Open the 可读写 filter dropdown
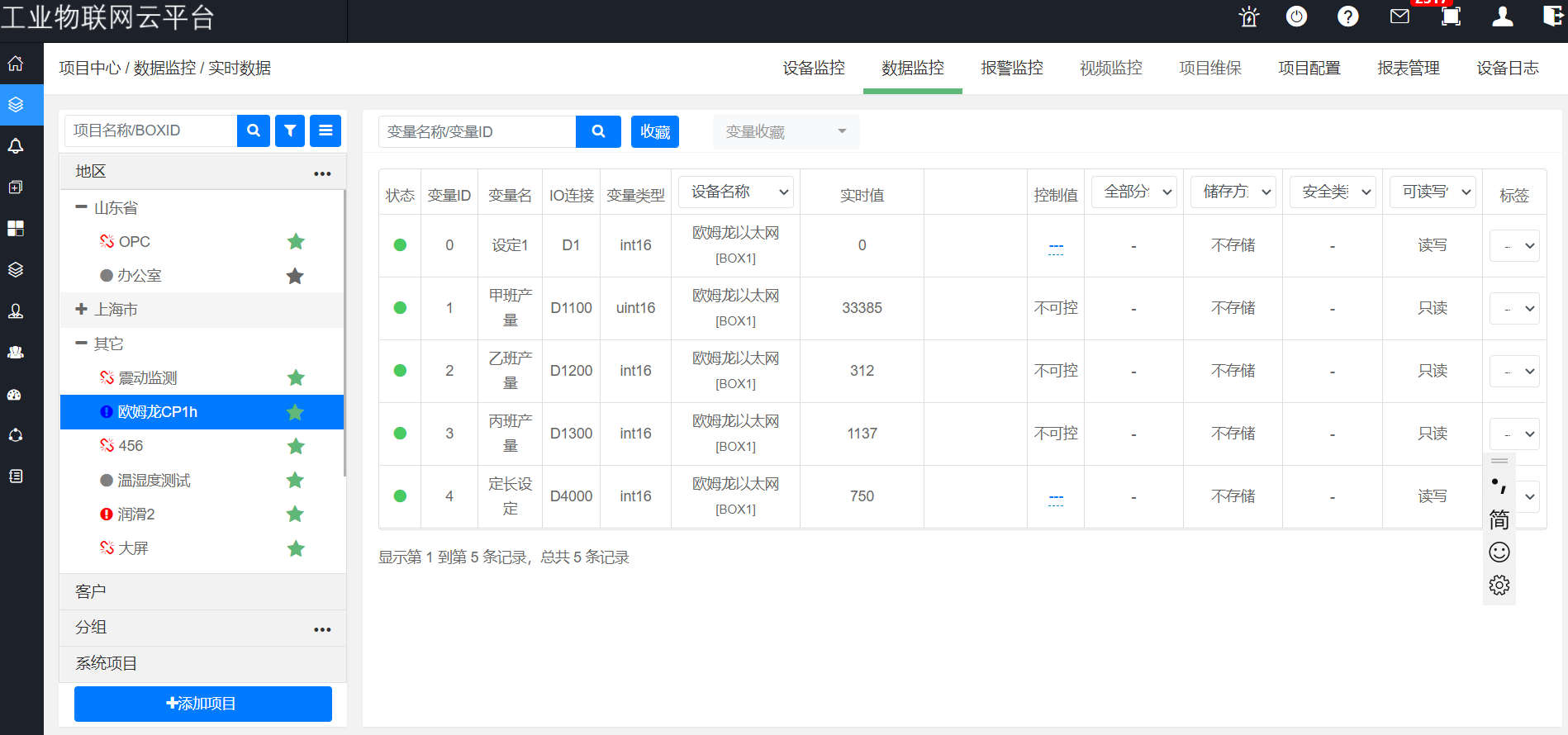The width and height of the screenshot is (1568, 735). [1433, 192]
